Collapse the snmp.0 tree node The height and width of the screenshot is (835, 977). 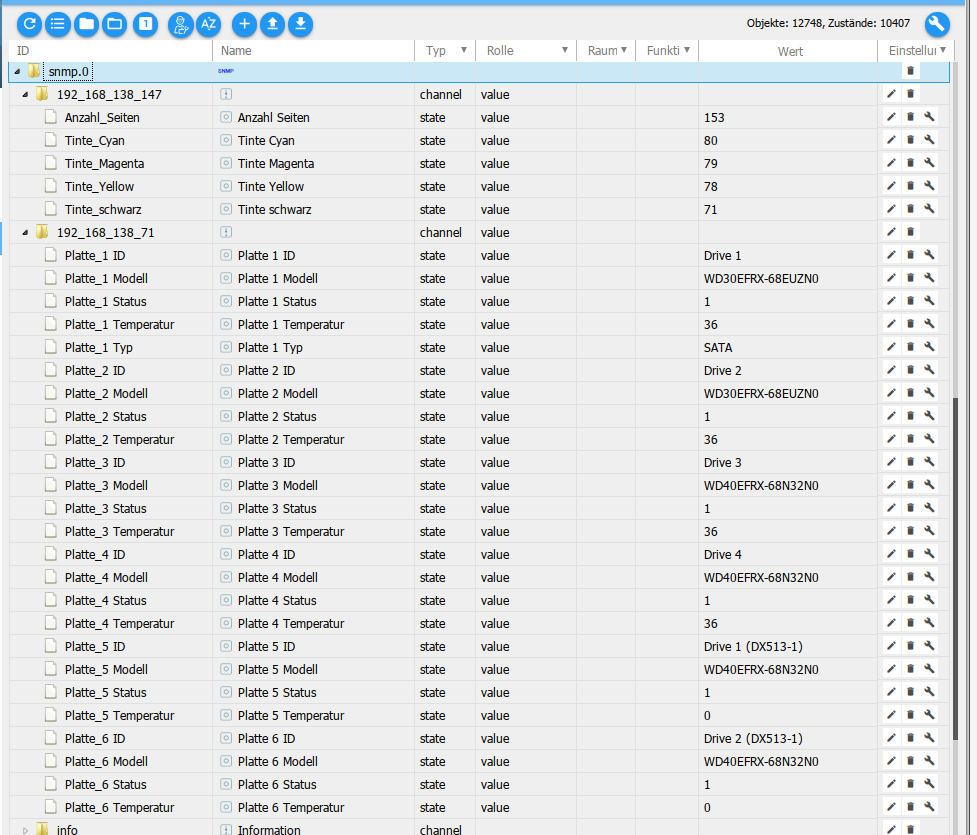17,72
